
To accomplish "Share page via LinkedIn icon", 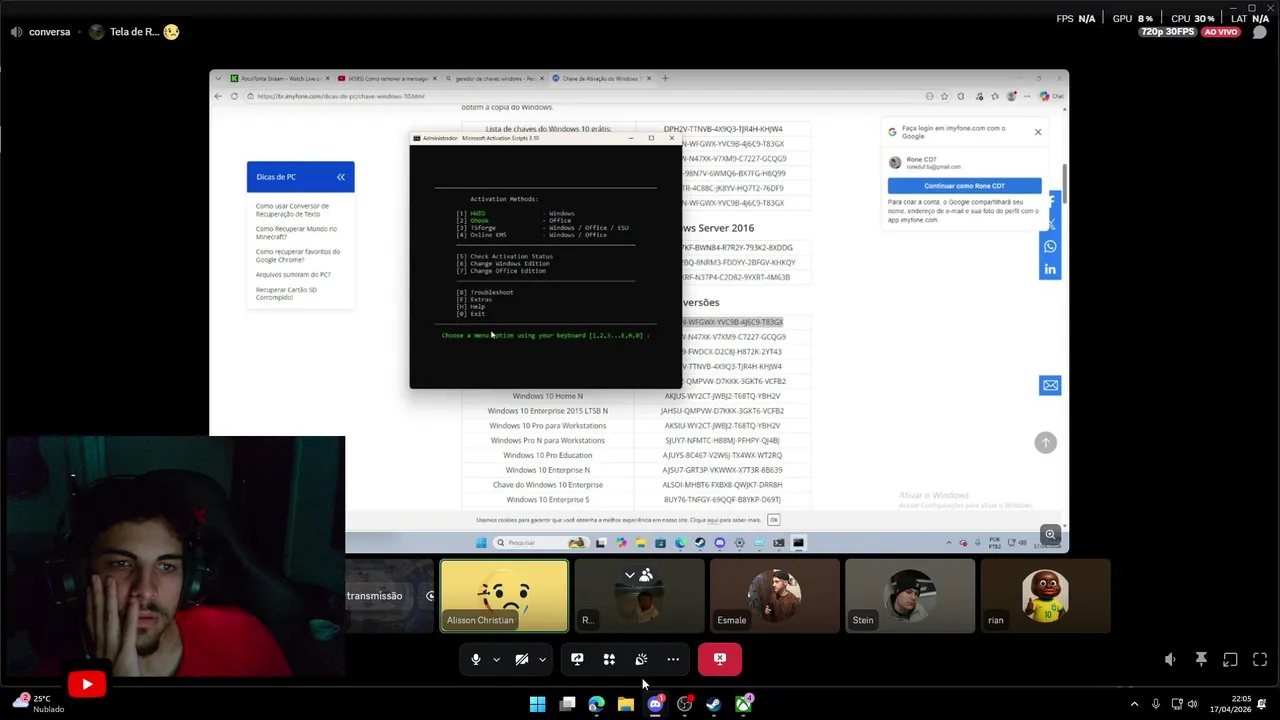I will (x=1050, y=270).
